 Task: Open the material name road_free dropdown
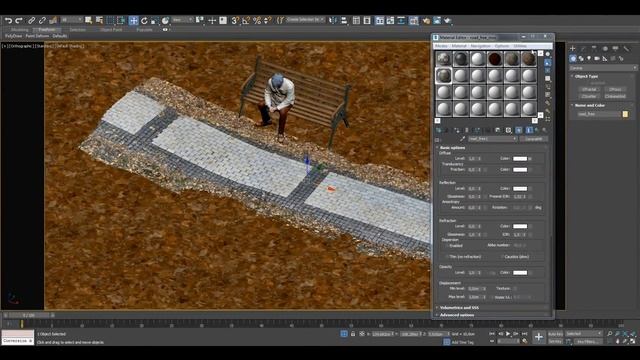coord(492,139)
